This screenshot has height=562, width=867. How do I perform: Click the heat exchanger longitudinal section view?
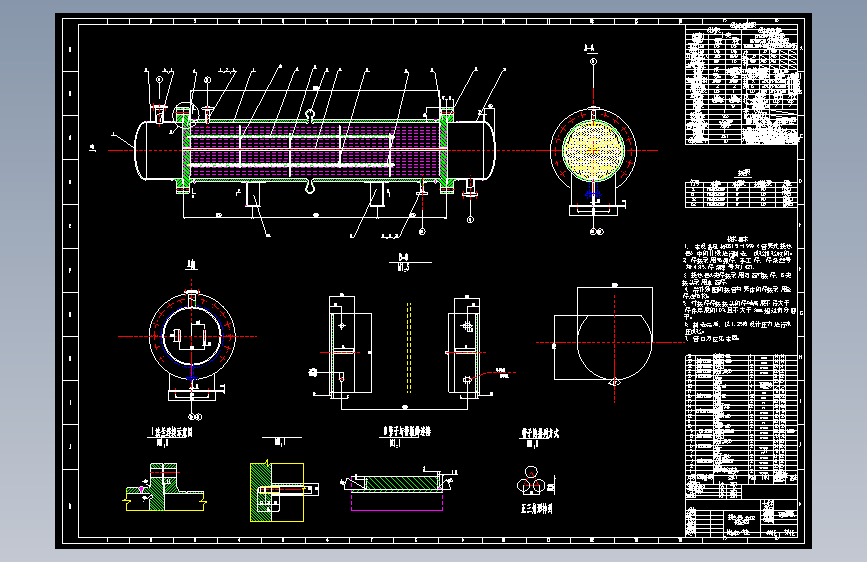pos(315,150)
